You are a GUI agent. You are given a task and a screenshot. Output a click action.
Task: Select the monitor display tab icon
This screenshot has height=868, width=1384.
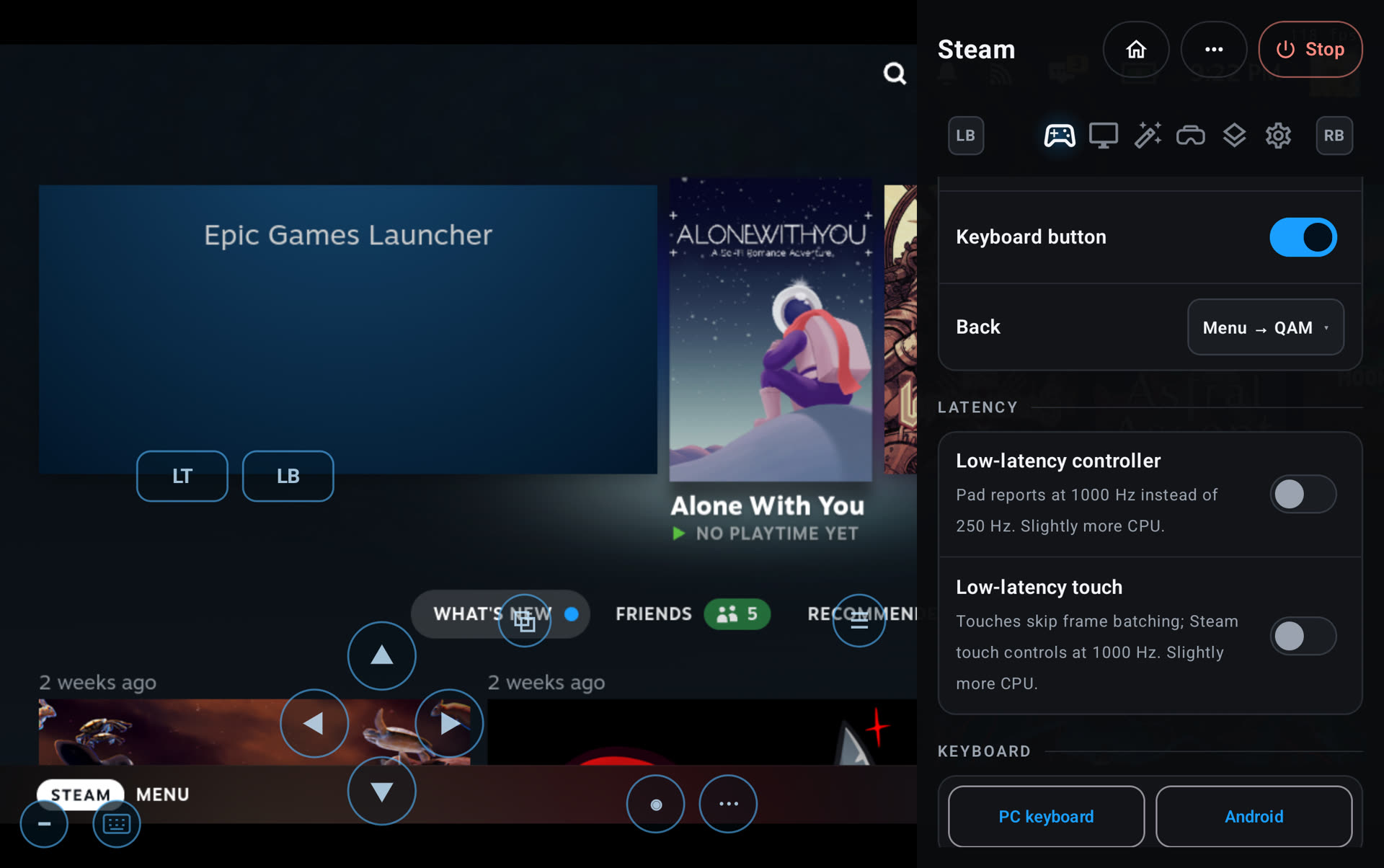[x=1103, y=136]
